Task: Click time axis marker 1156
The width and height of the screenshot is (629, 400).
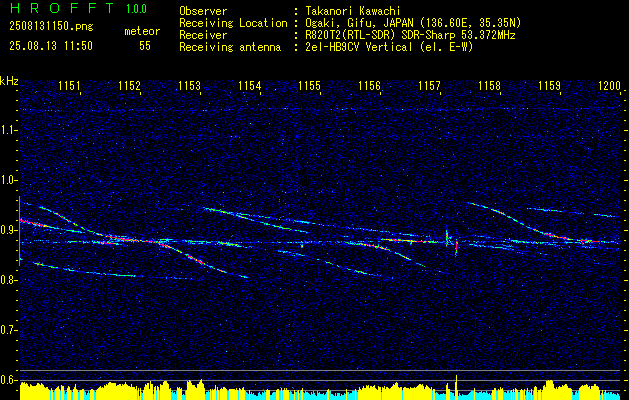Action: pos(369,85)
